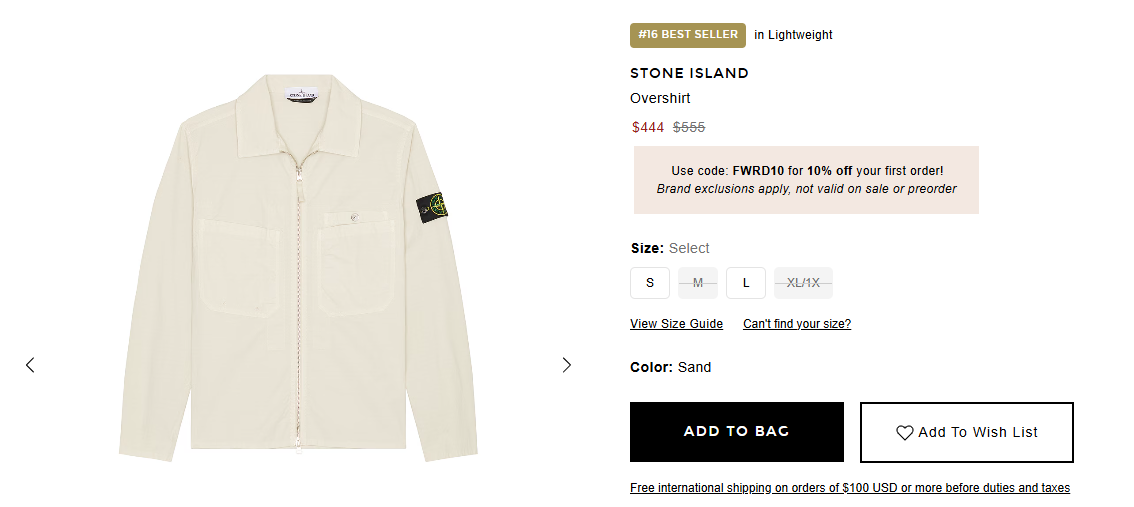Open the "in Lightweight" category link

(x=793, y=35)
